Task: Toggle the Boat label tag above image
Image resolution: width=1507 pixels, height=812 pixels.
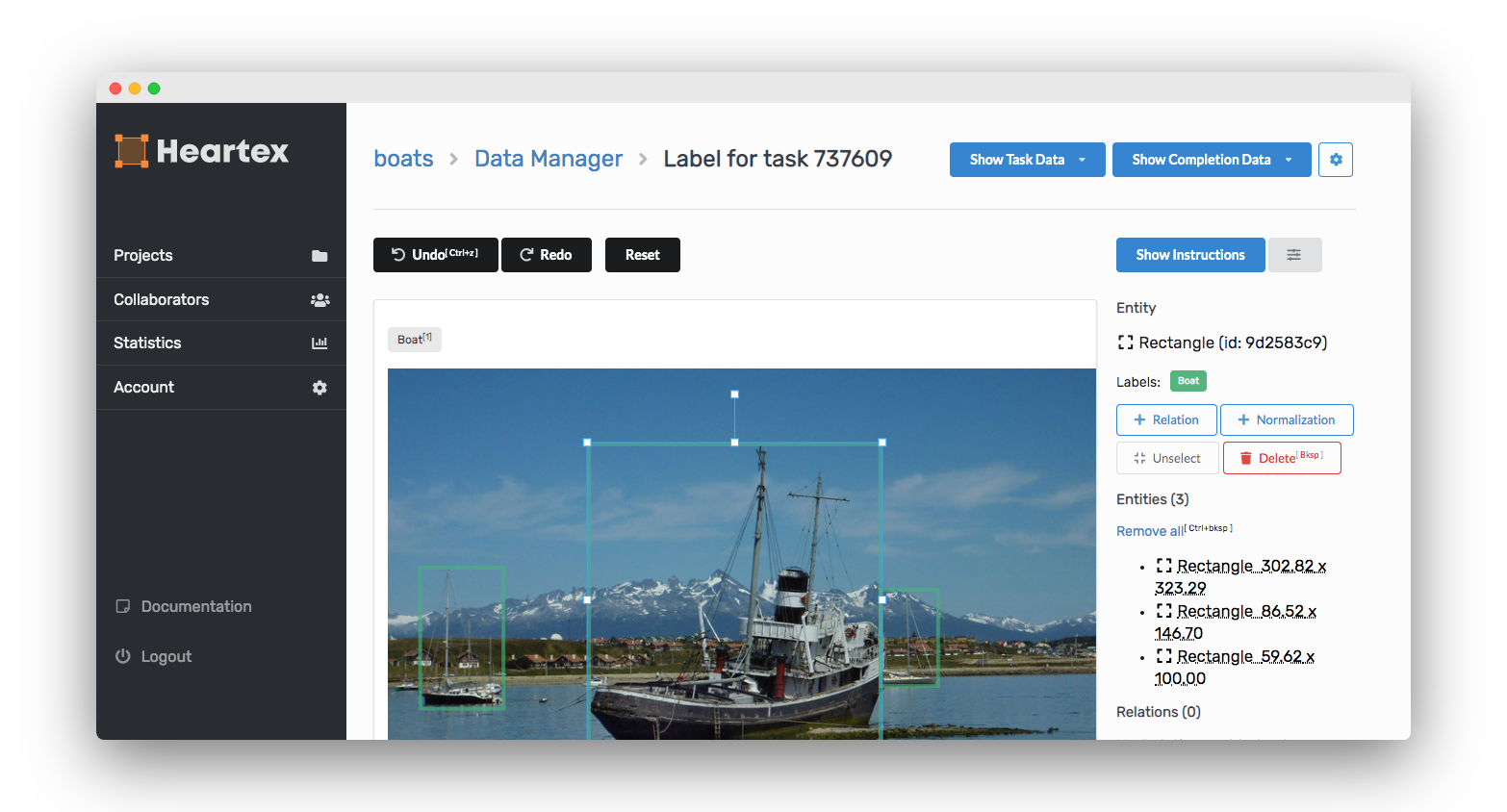Action: click(x=415, y=340)
